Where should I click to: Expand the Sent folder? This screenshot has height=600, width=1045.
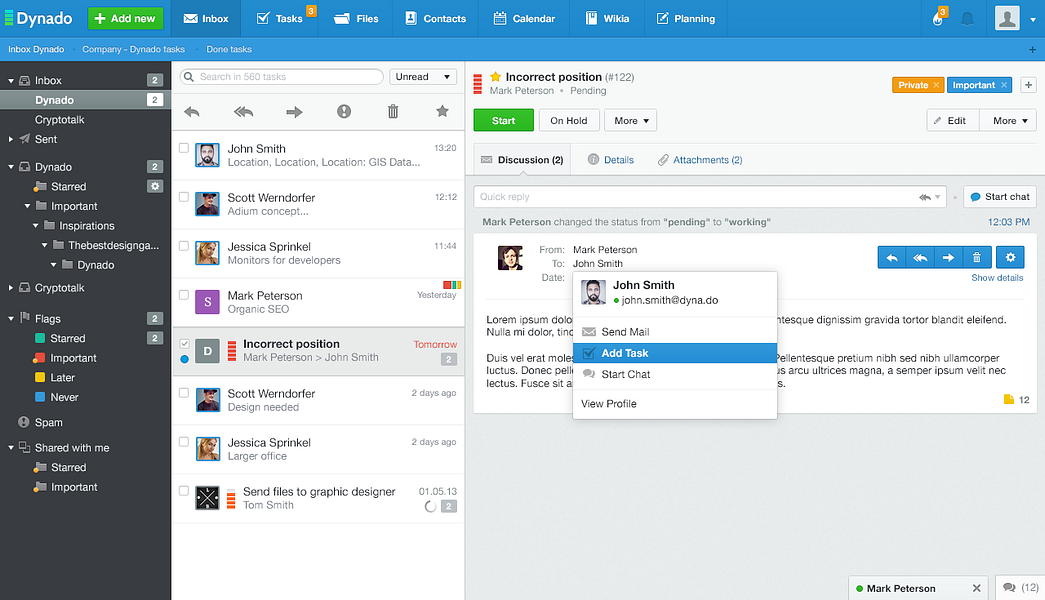click(x=11, y=139)
